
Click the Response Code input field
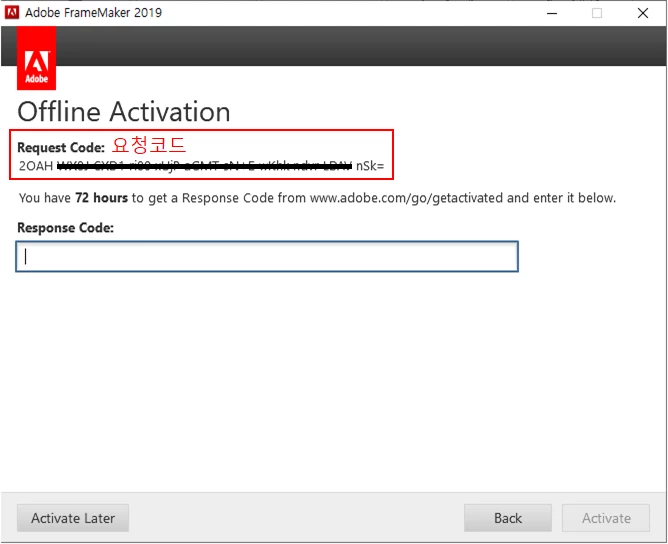tap(267, 256)
